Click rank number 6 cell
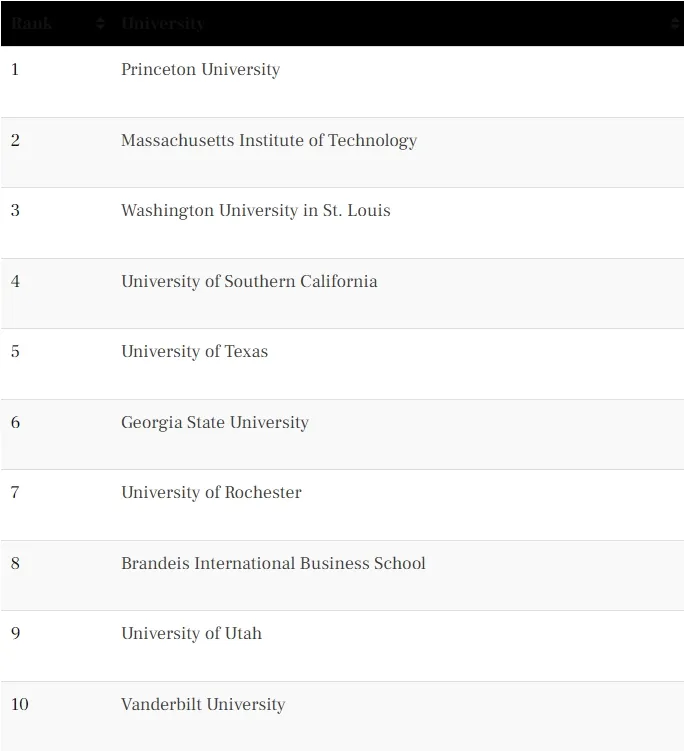Screen dimensions: 684x751 [15, 422]
